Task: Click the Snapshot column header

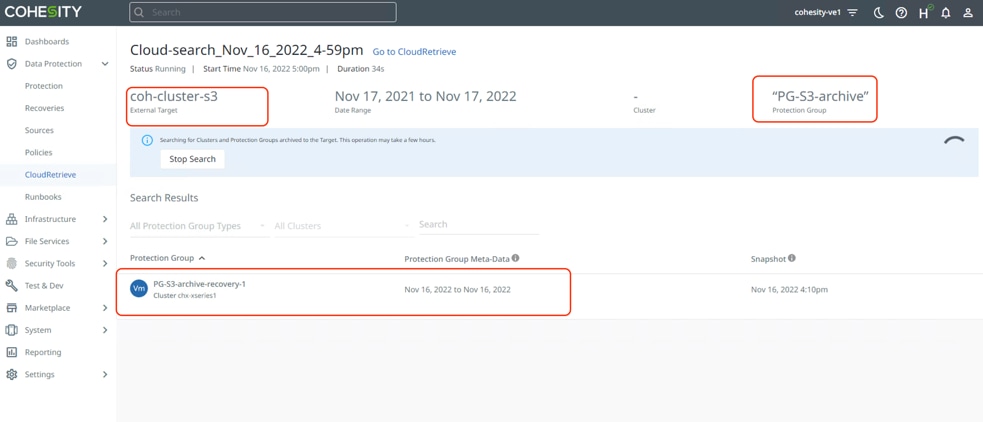Action: pos(768,258)
